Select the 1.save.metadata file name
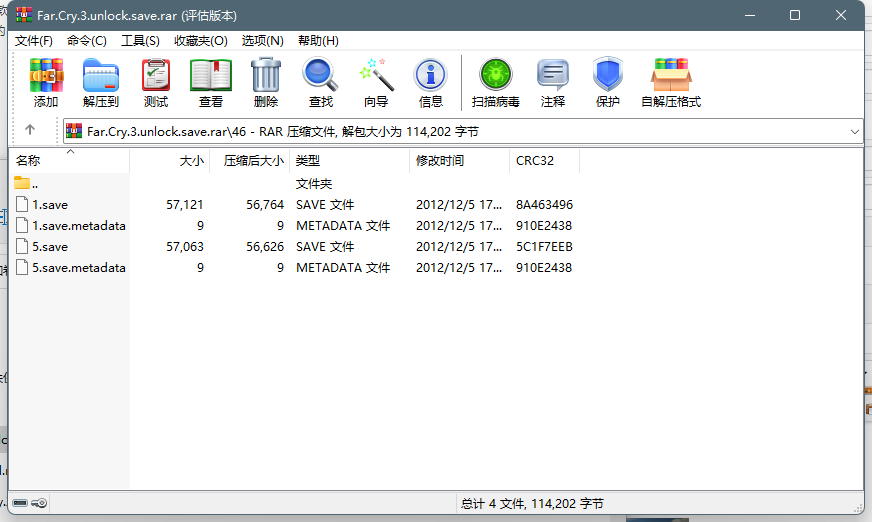This screenshot has width=872, height=522. point(78,225)
